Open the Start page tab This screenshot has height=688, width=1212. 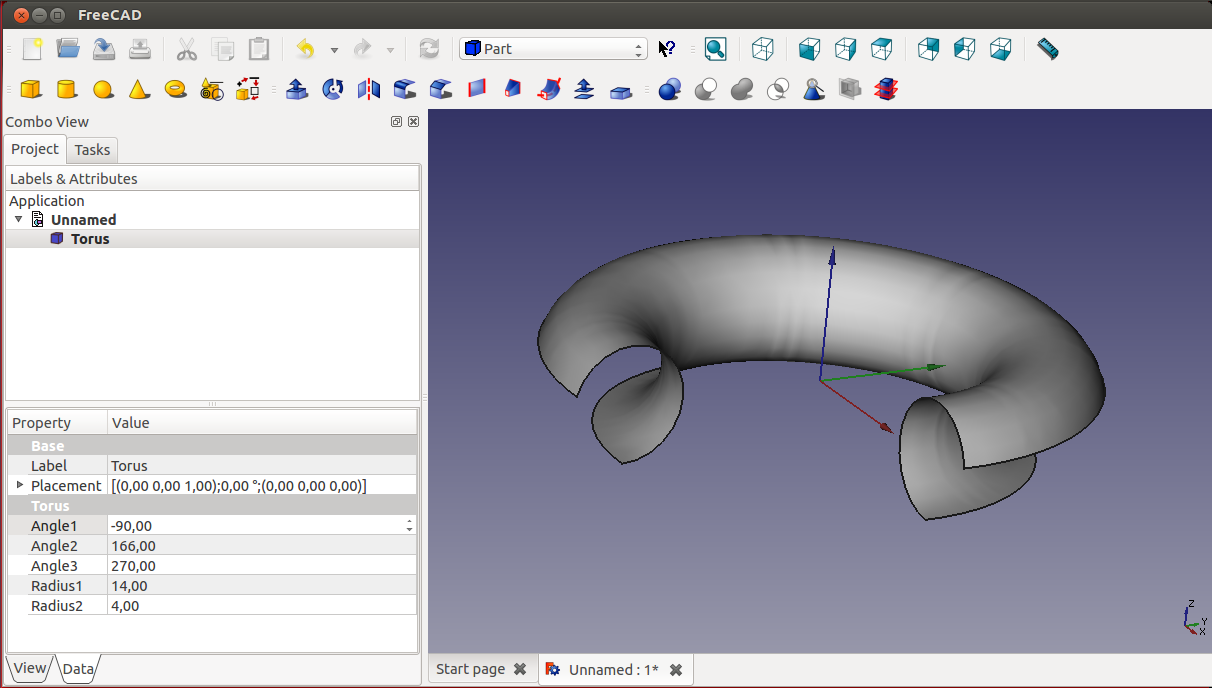(470, 669)
